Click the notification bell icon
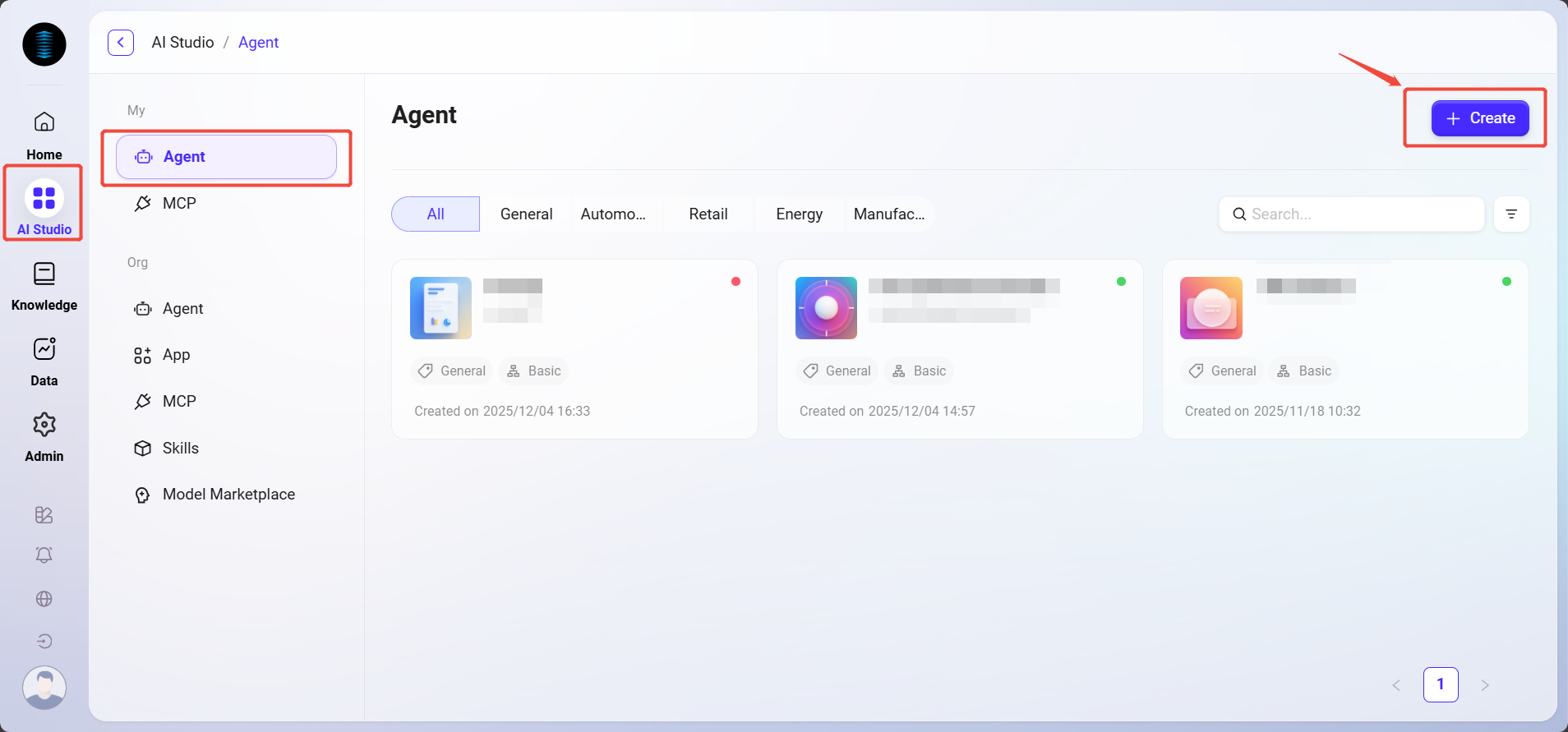This screenshot has height=732, width=1568. [x=44, y=555]
